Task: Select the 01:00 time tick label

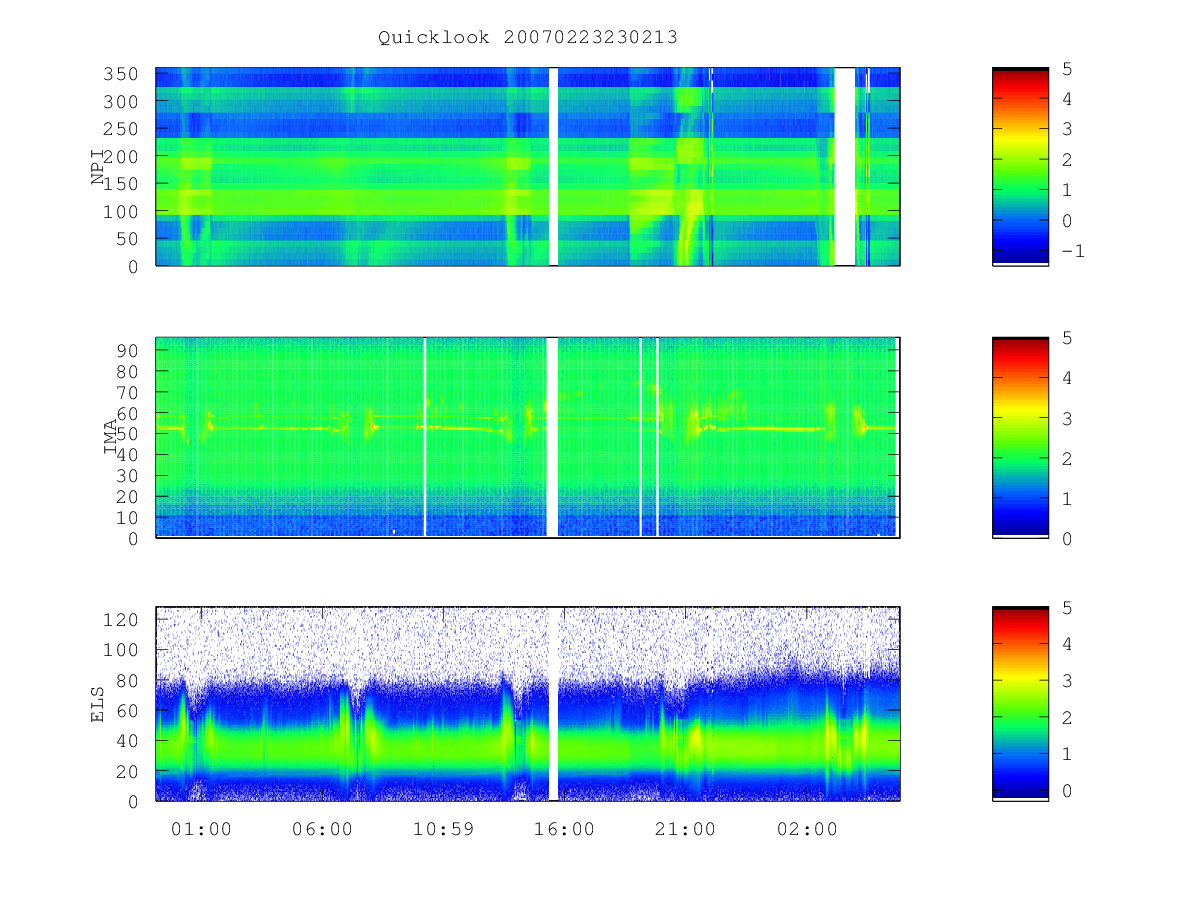Action: tap(202, 830)
